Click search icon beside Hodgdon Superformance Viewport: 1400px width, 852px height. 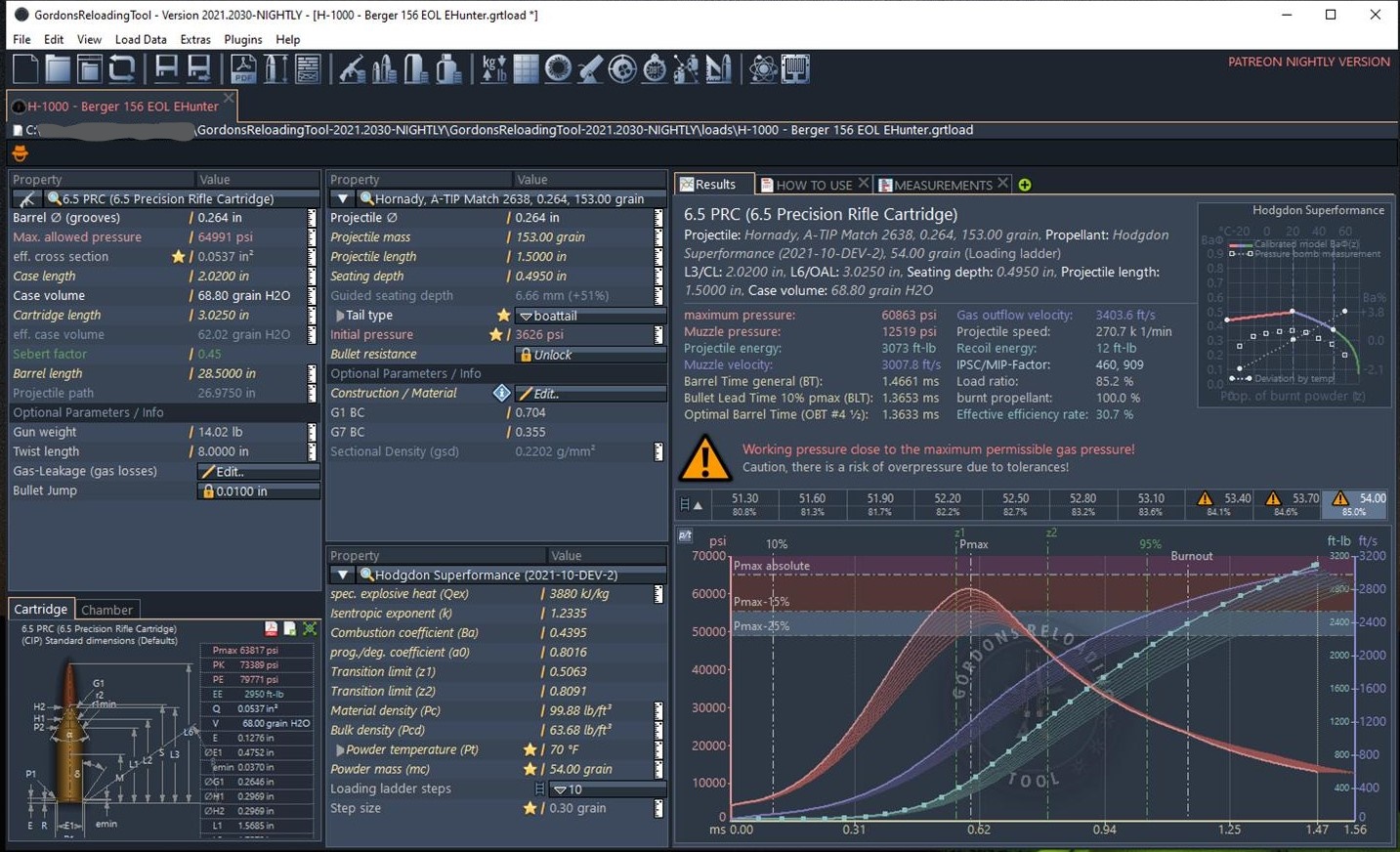pyautogui.click(x=366, y=575)
